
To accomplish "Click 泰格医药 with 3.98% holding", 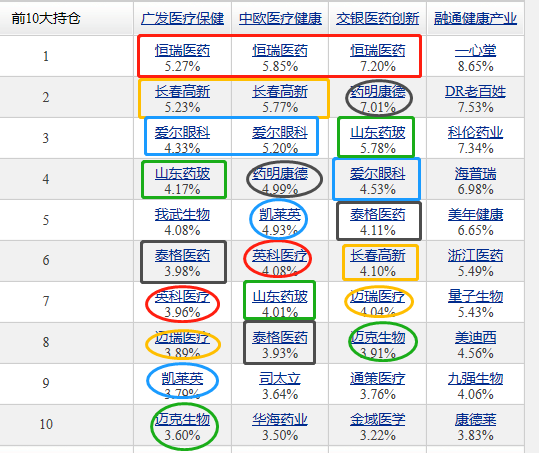I will click(x=183, y=255).
